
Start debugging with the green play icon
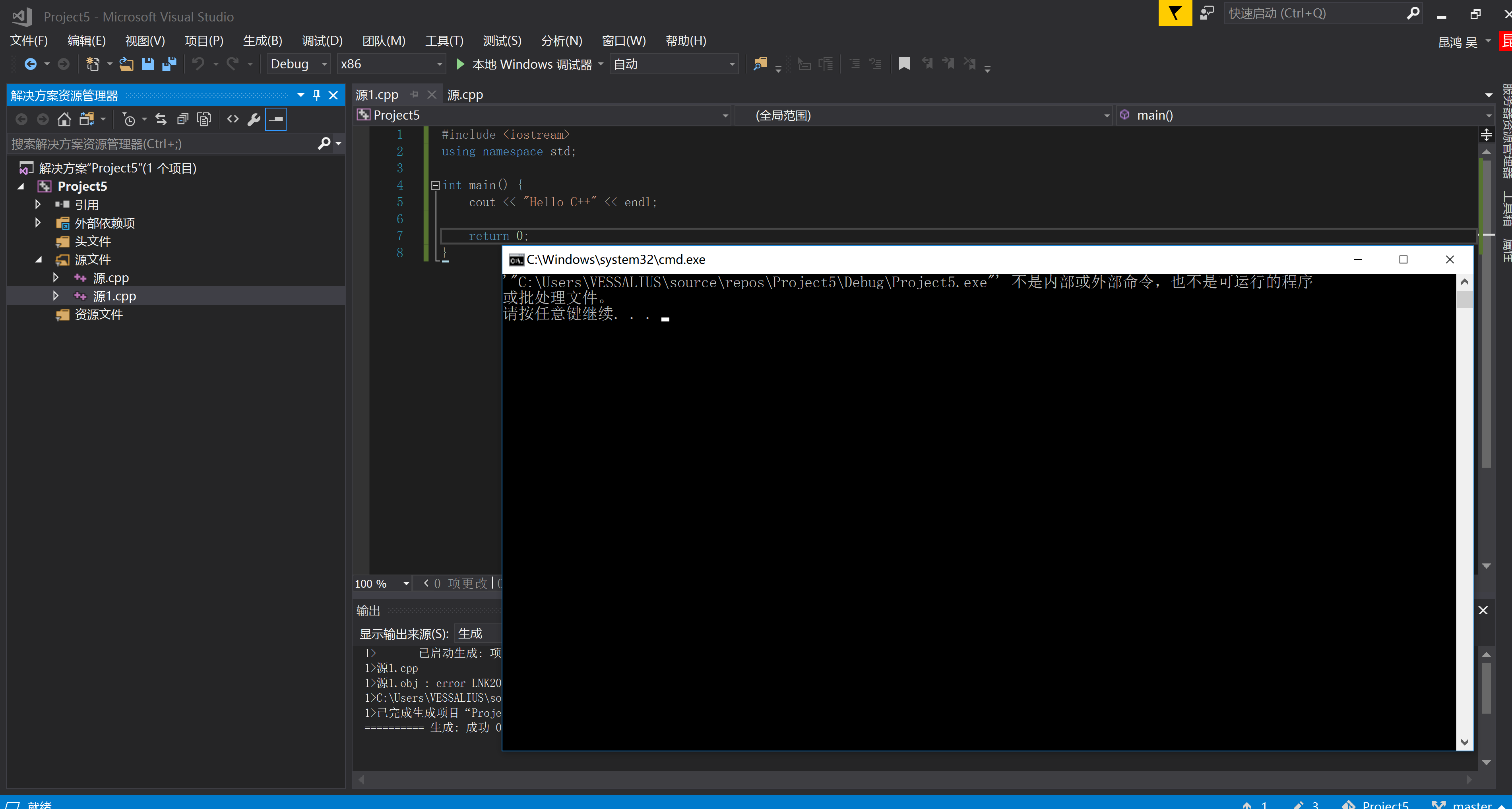[x=460, y=64]
